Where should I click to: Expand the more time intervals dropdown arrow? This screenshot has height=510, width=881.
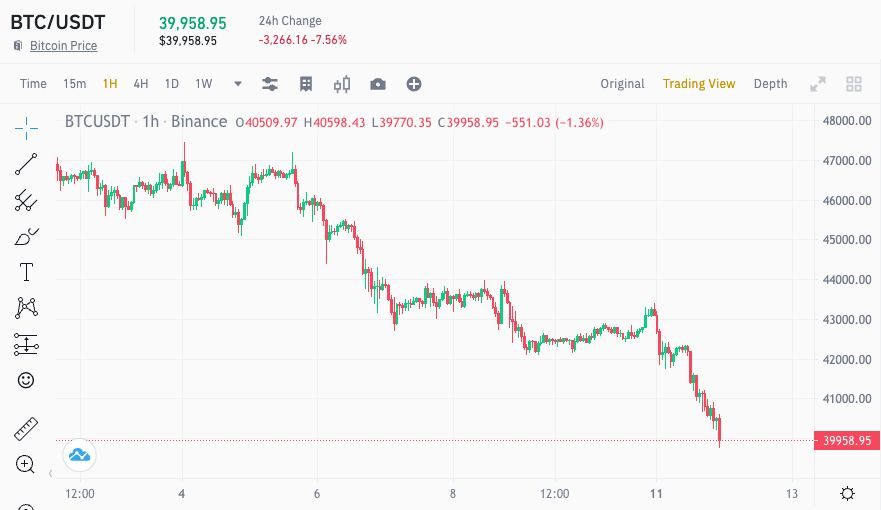[x=238, y=84]
